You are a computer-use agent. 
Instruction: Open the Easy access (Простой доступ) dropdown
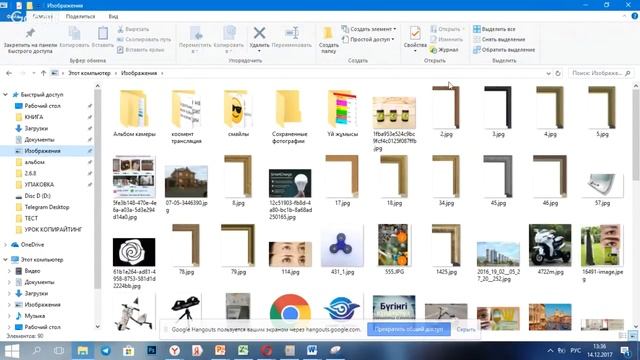click(368, 40)
